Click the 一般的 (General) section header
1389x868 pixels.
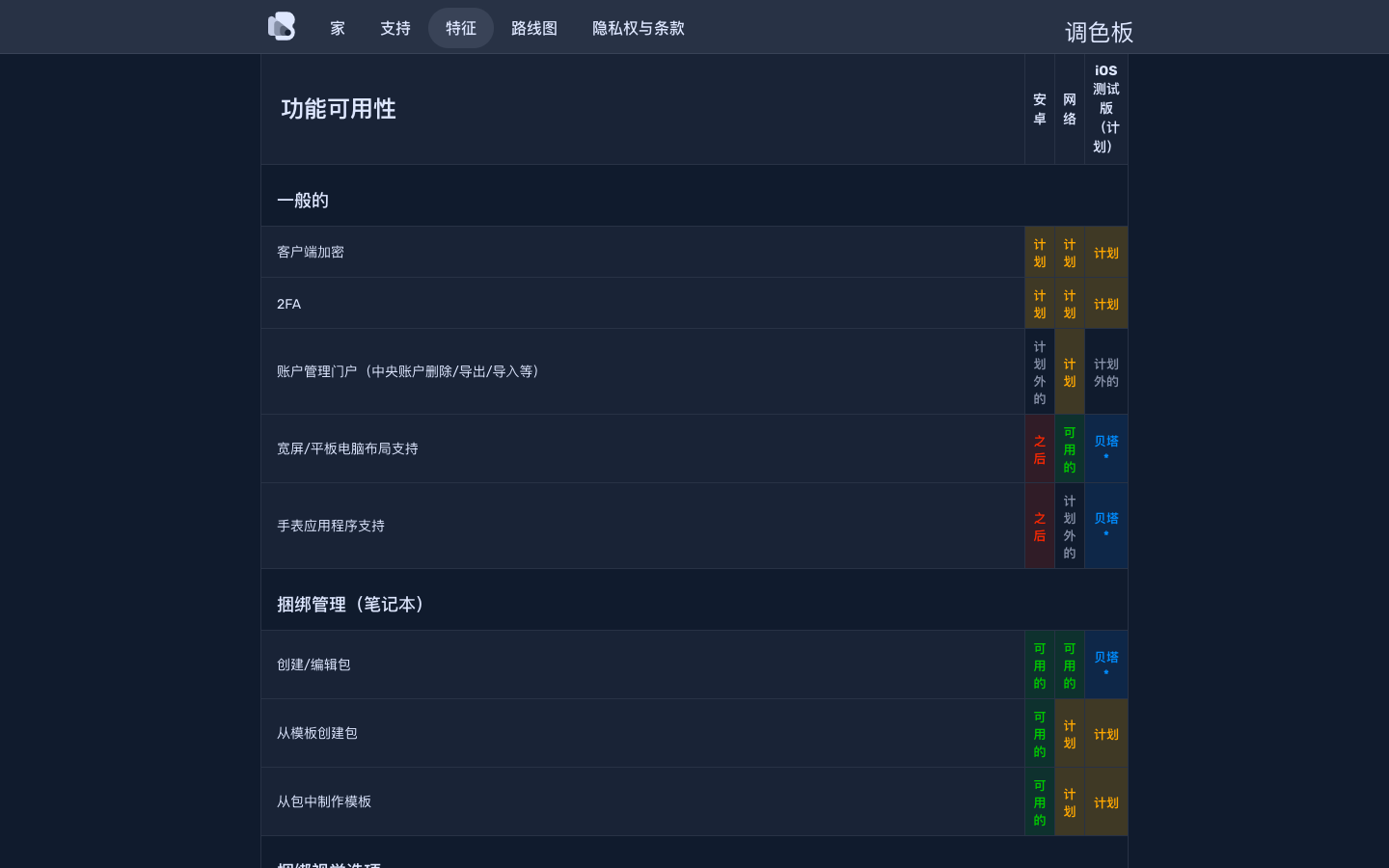click(x=303, y=201)
